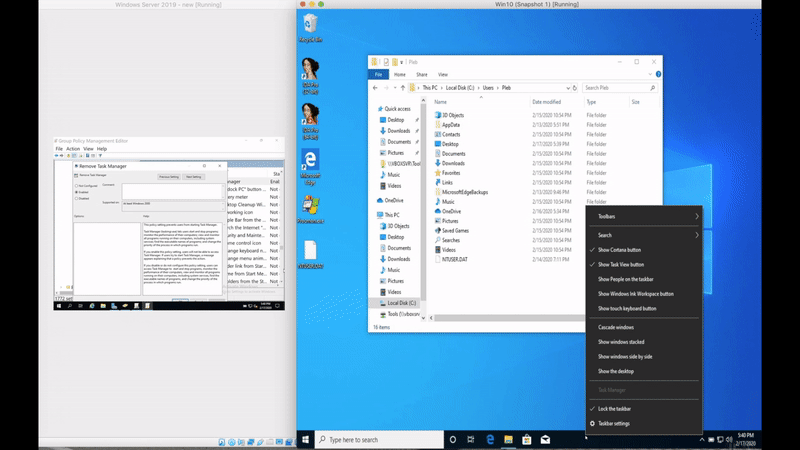Click the magnifier in Search Pleb box
The height and width of the screenshot is (450, 800).
tap(652, 88)
